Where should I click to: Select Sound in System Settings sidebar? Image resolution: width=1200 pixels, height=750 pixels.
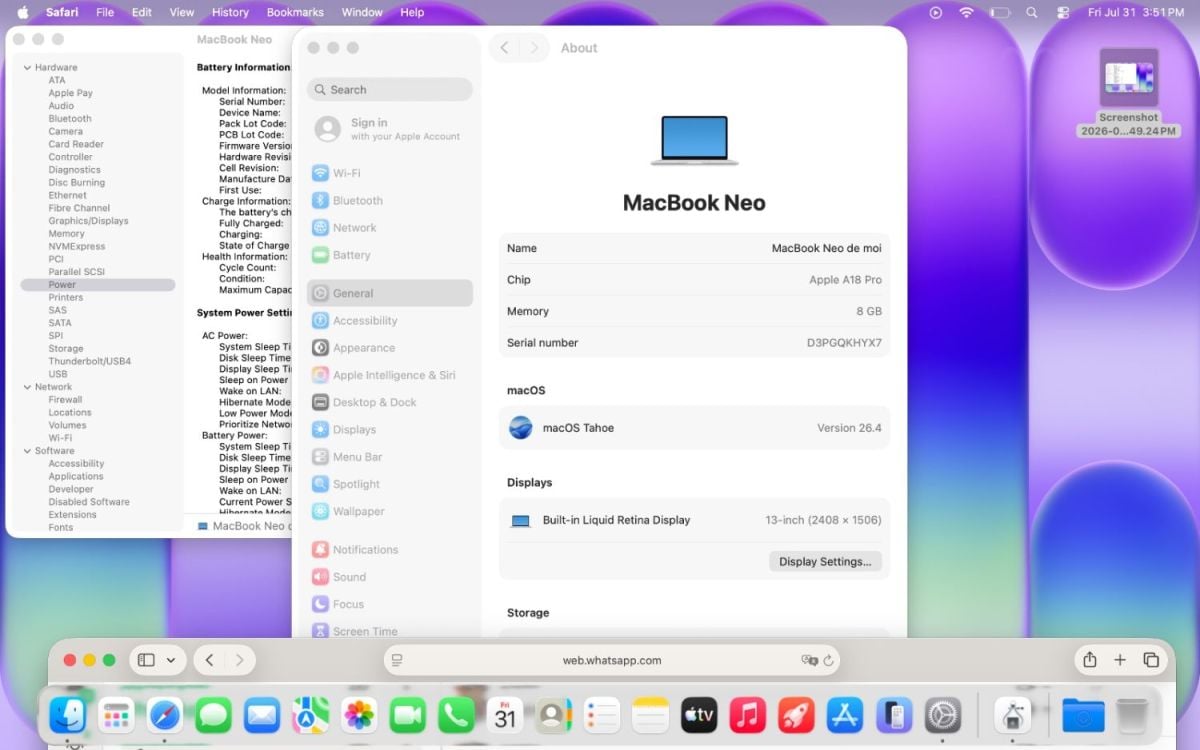(389, 577)
